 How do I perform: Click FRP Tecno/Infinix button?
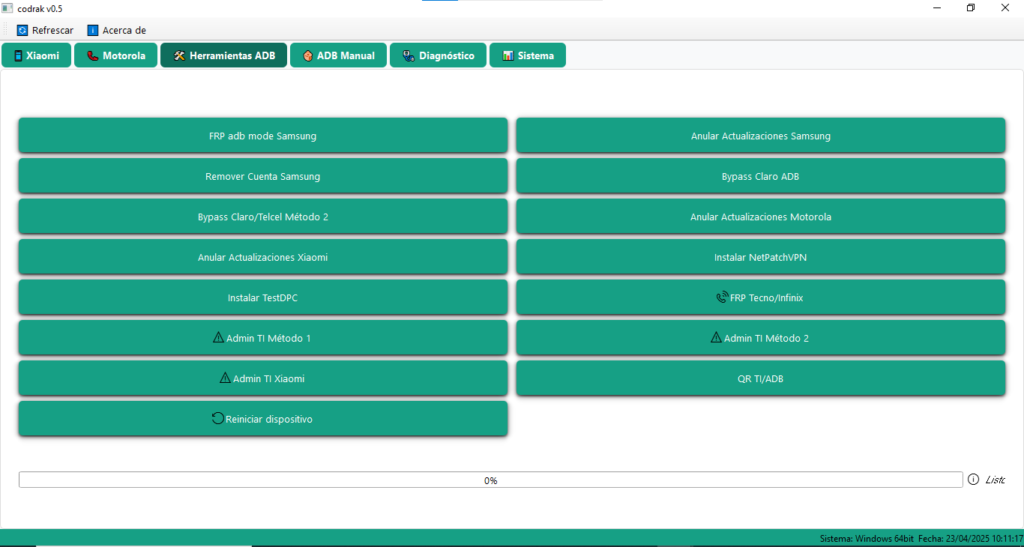[x=760, y=298]
